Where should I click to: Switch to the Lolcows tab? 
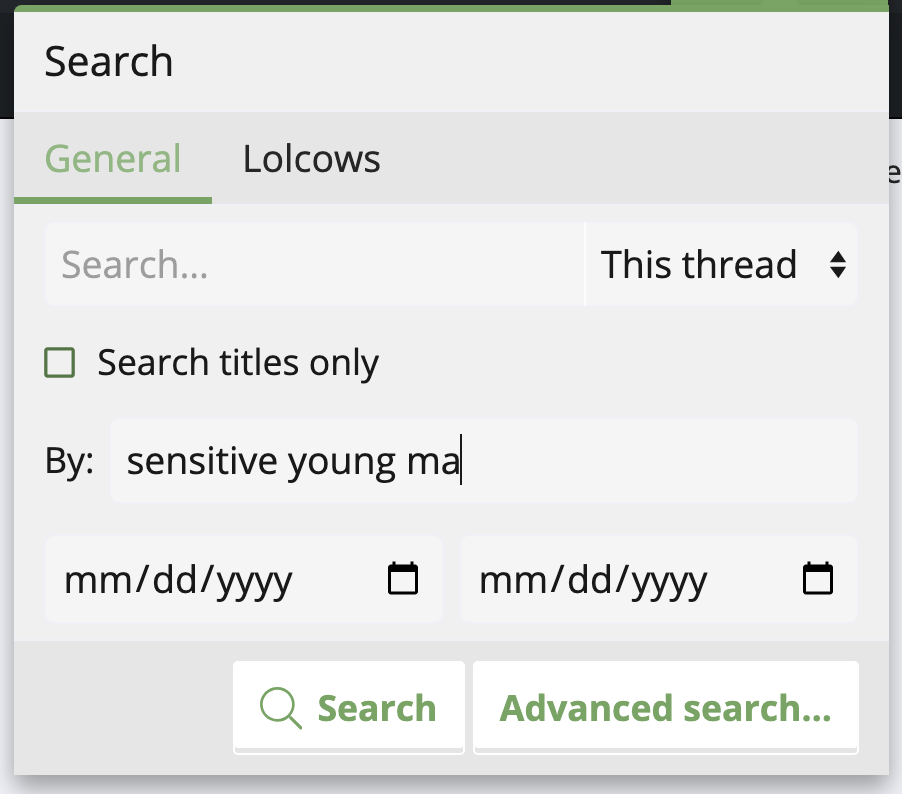coord(311,159)
